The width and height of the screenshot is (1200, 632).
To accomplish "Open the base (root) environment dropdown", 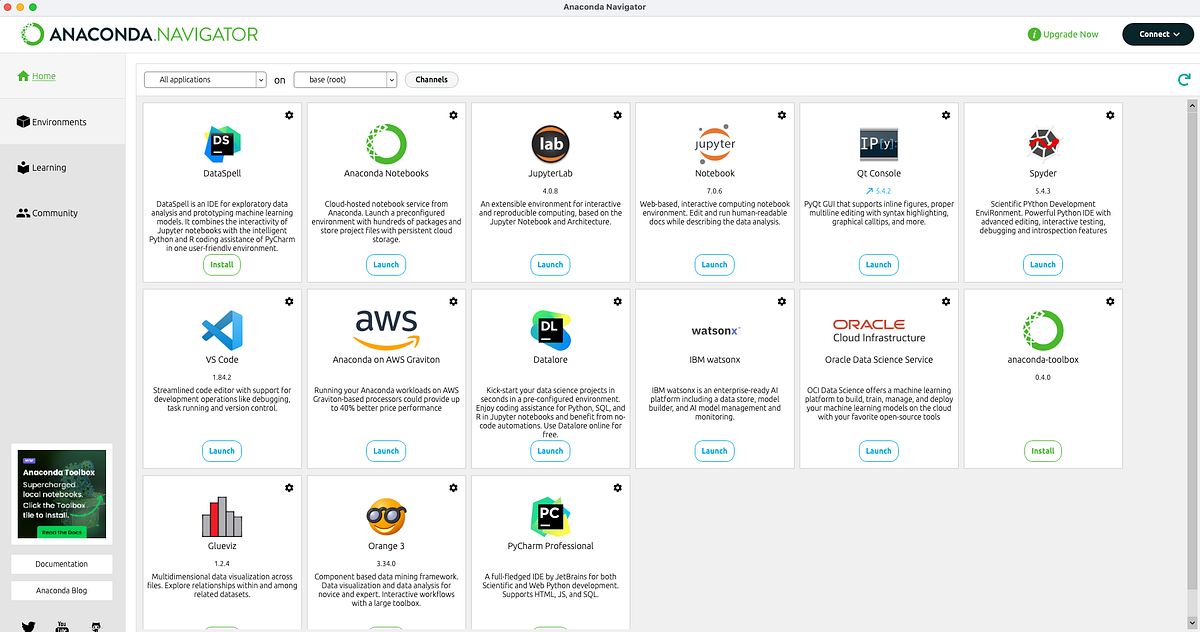I will point(345,79).
